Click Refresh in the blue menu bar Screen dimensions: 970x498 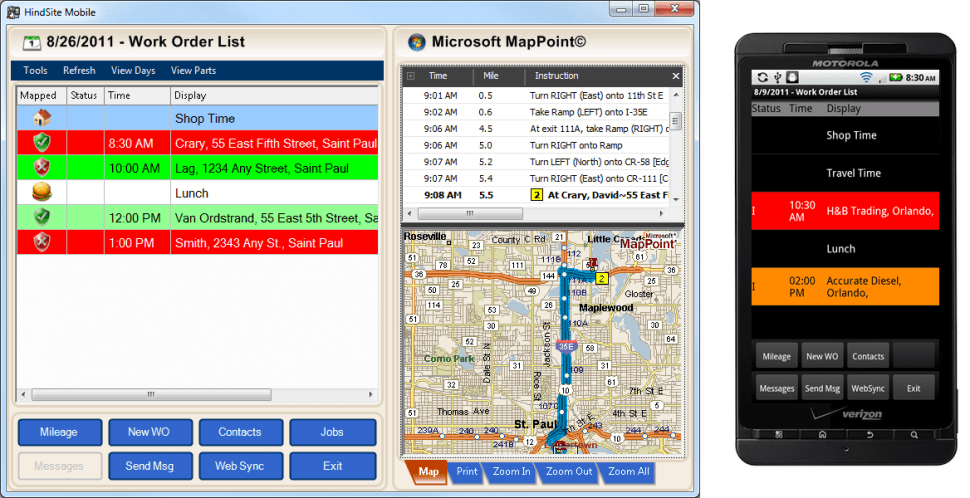click(x=79, y=71)
